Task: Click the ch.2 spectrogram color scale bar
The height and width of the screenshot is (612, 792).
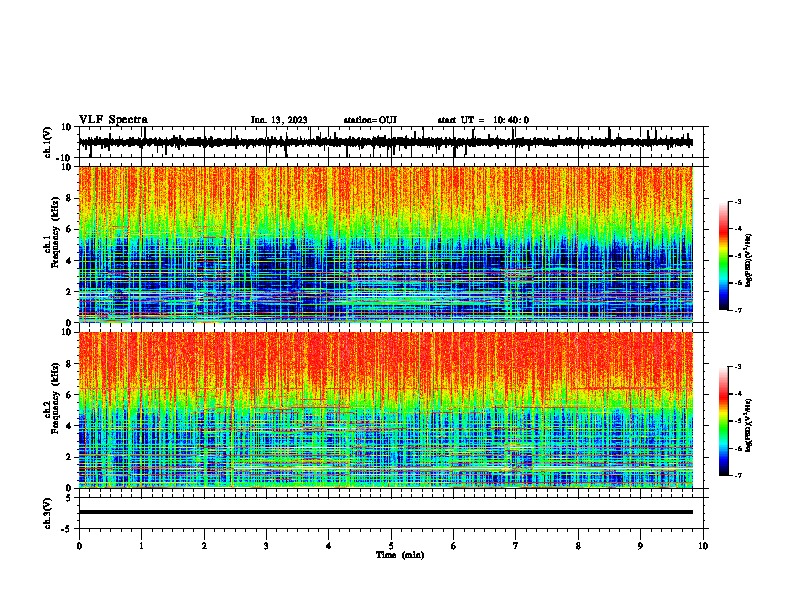Action: (x=723, y=421)
